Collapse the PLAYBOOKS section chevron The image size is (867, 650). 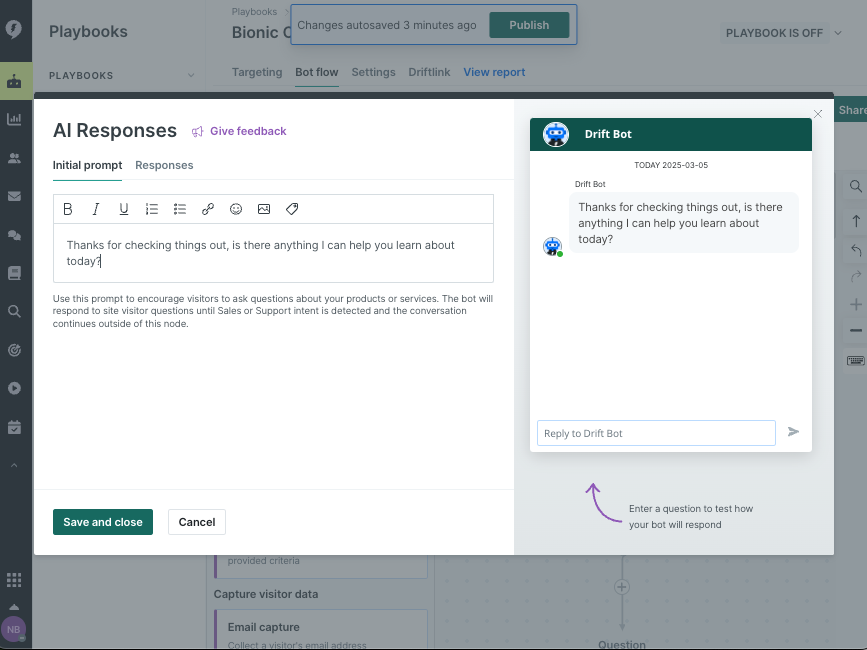coord(191,76)
